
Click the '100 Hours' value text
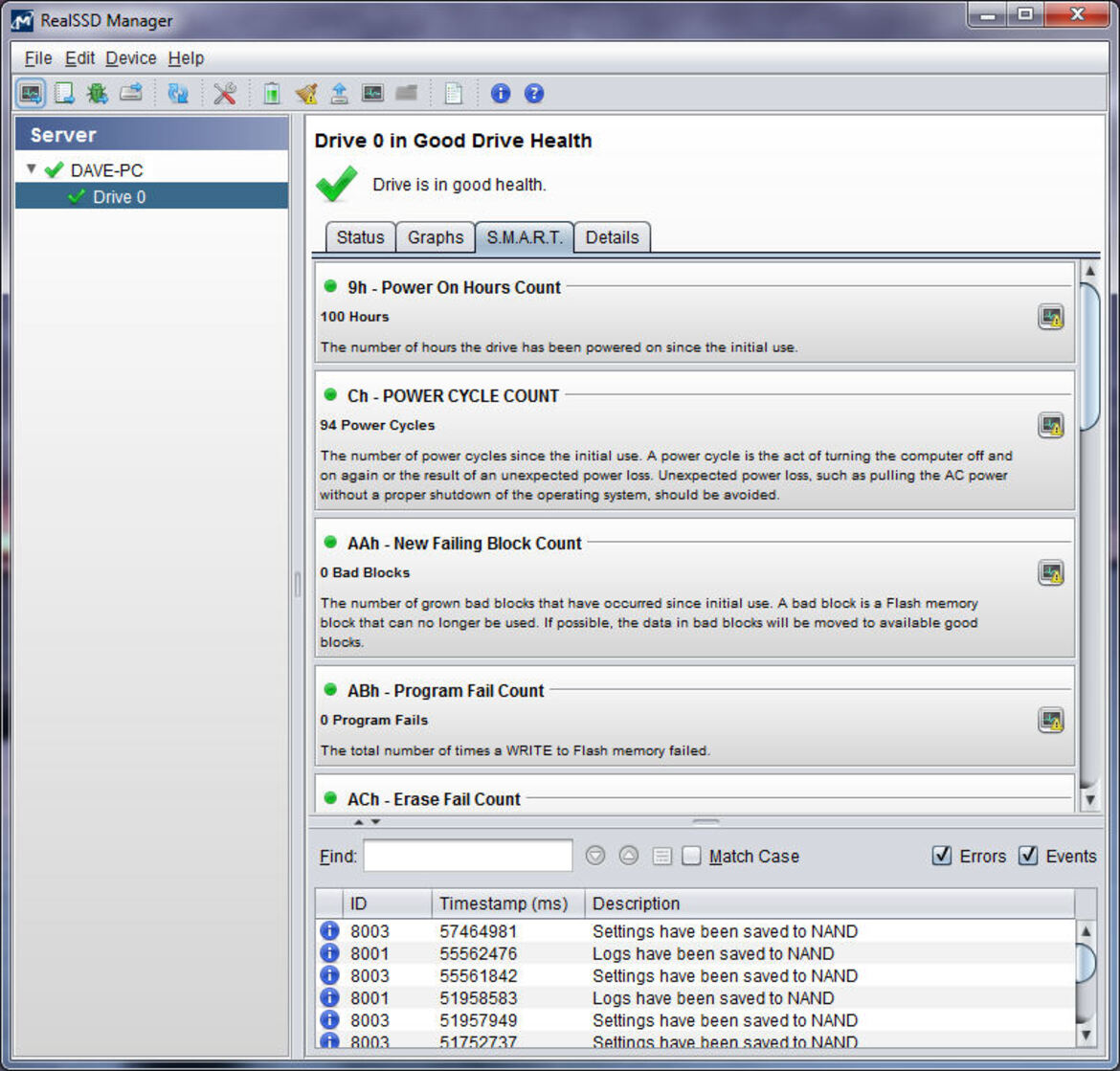tap(354, 316)
